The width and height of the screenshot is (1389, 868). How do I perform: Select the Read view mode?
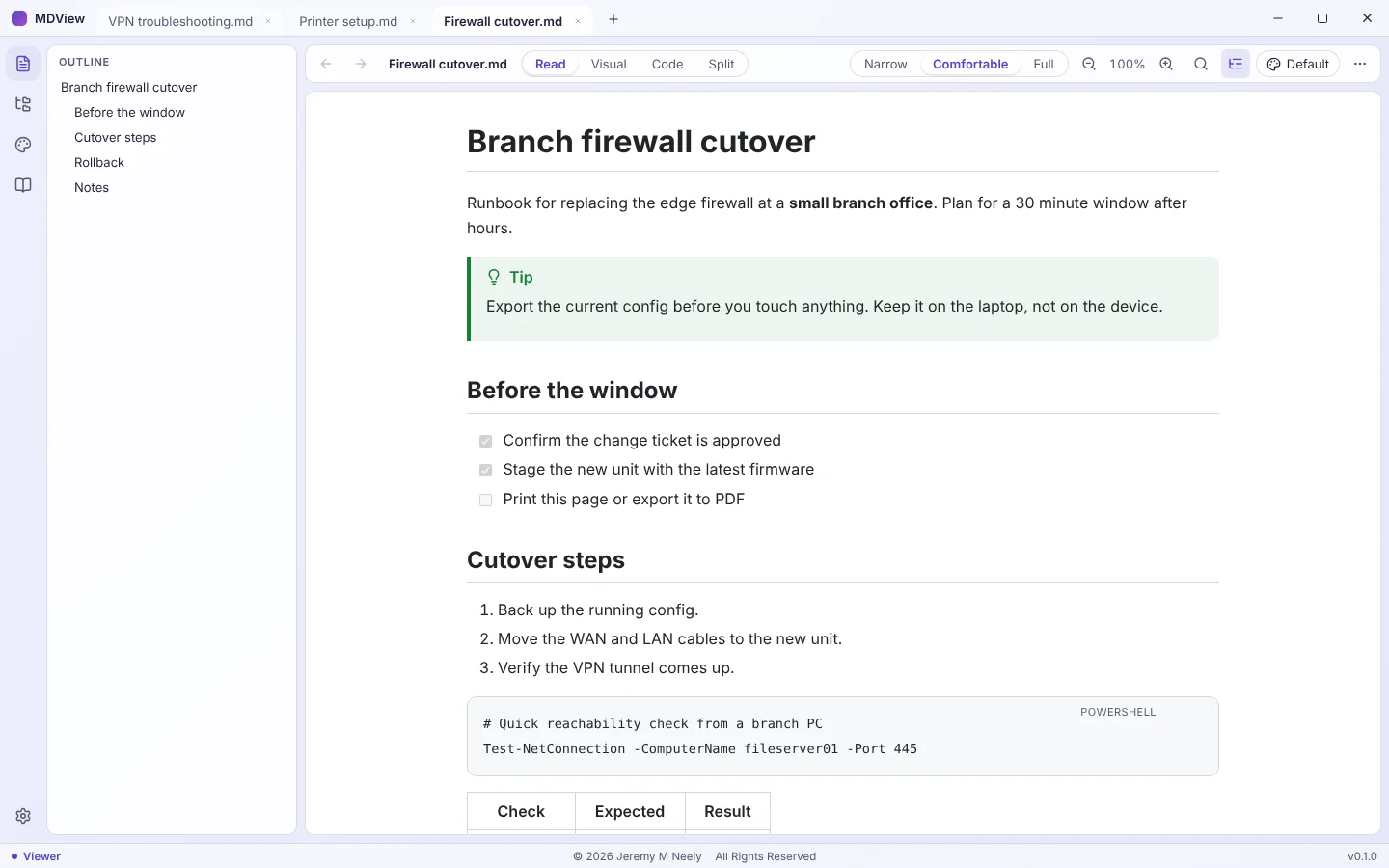551,64
